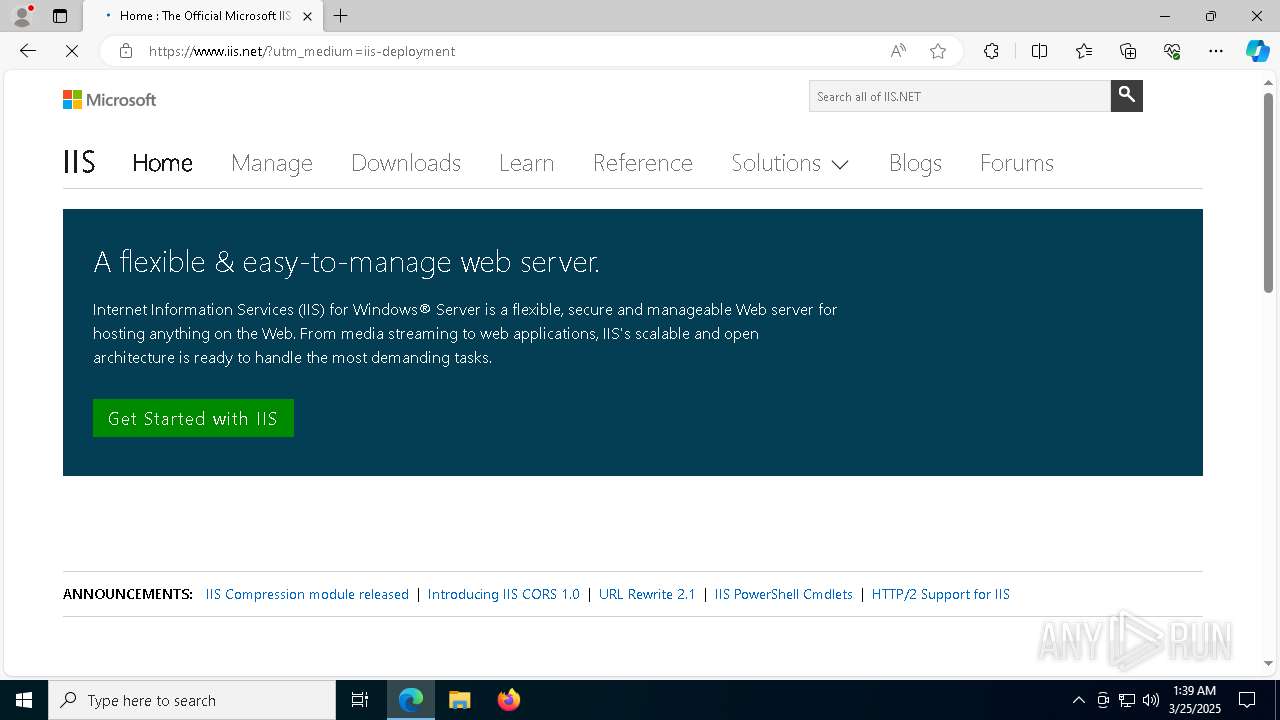Open File Explorer from taskbar
This screenshot has width=1280, height=720.
tap(460, 700)
